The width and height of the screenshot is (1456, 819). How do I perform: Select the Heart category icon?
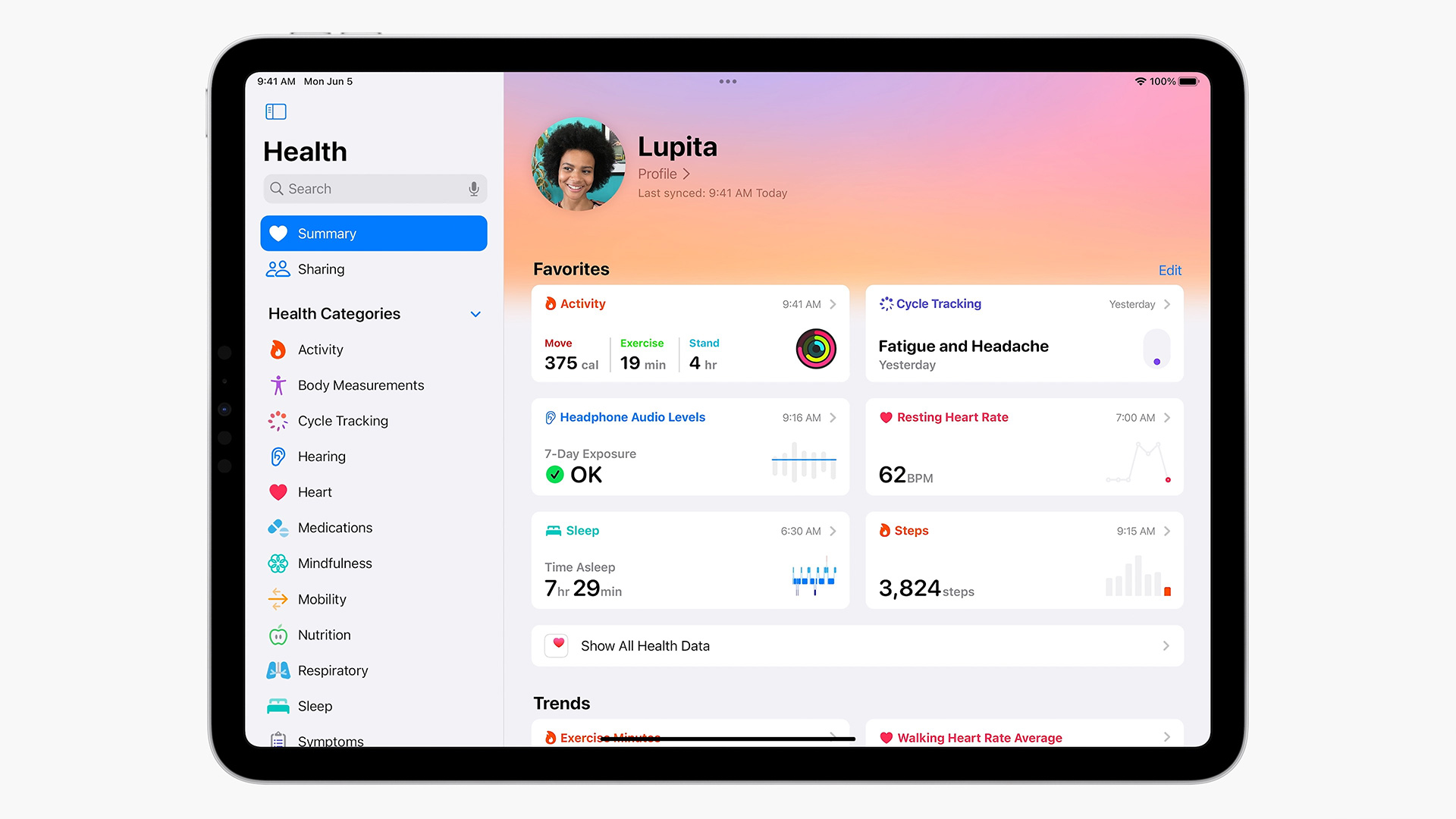(278, 491)
